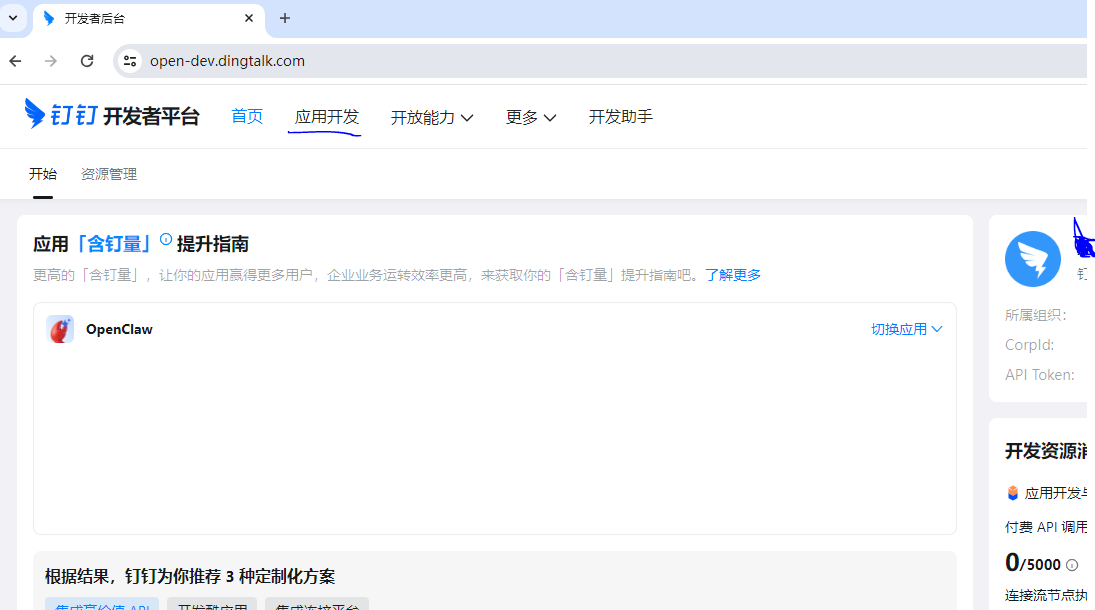This screenshot has height=610, width=1095.
Task: Click the browser back arrow
Action: coord(14,60)
